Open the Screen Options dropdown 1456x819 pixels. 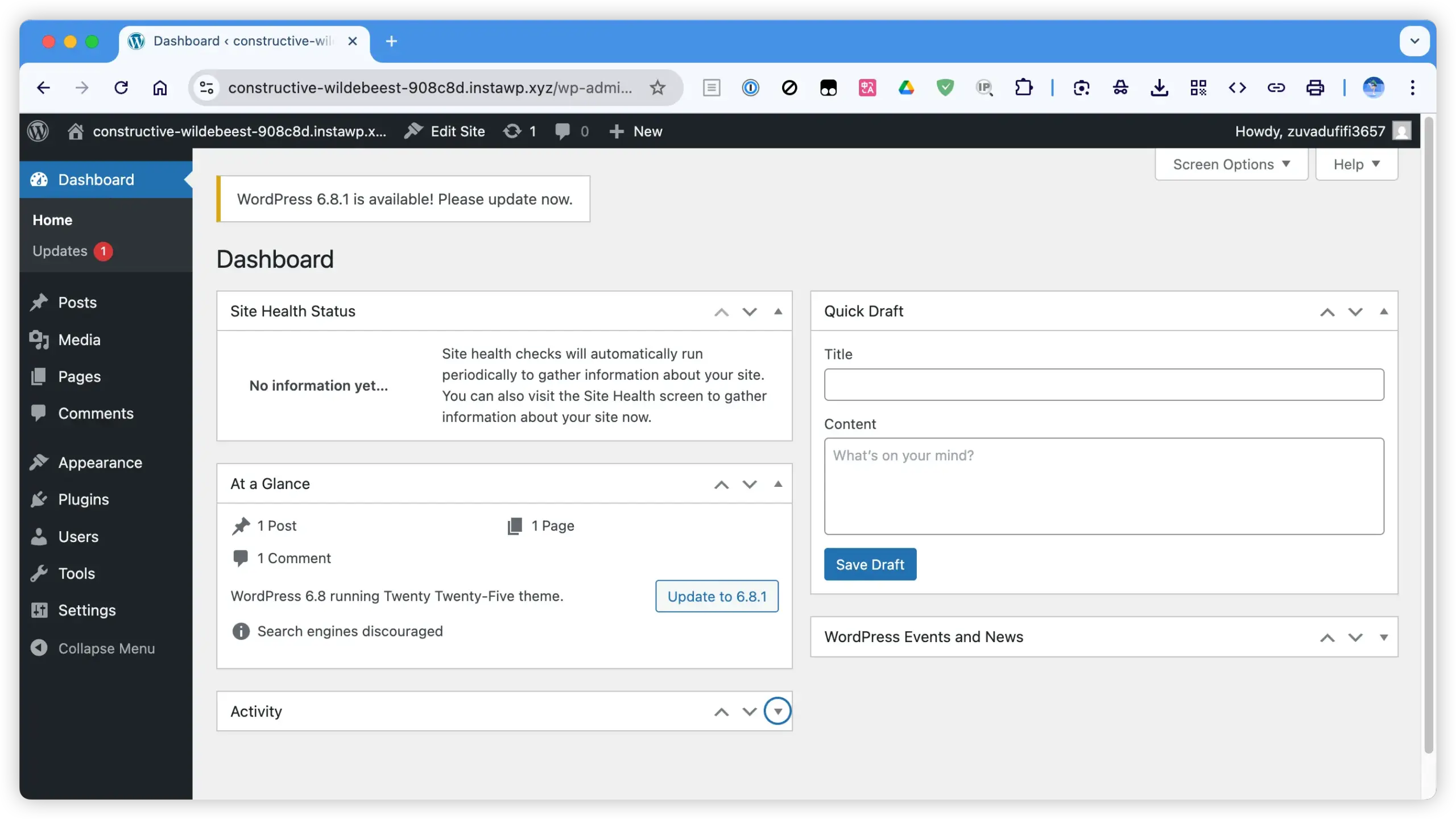coord(1231,164)
